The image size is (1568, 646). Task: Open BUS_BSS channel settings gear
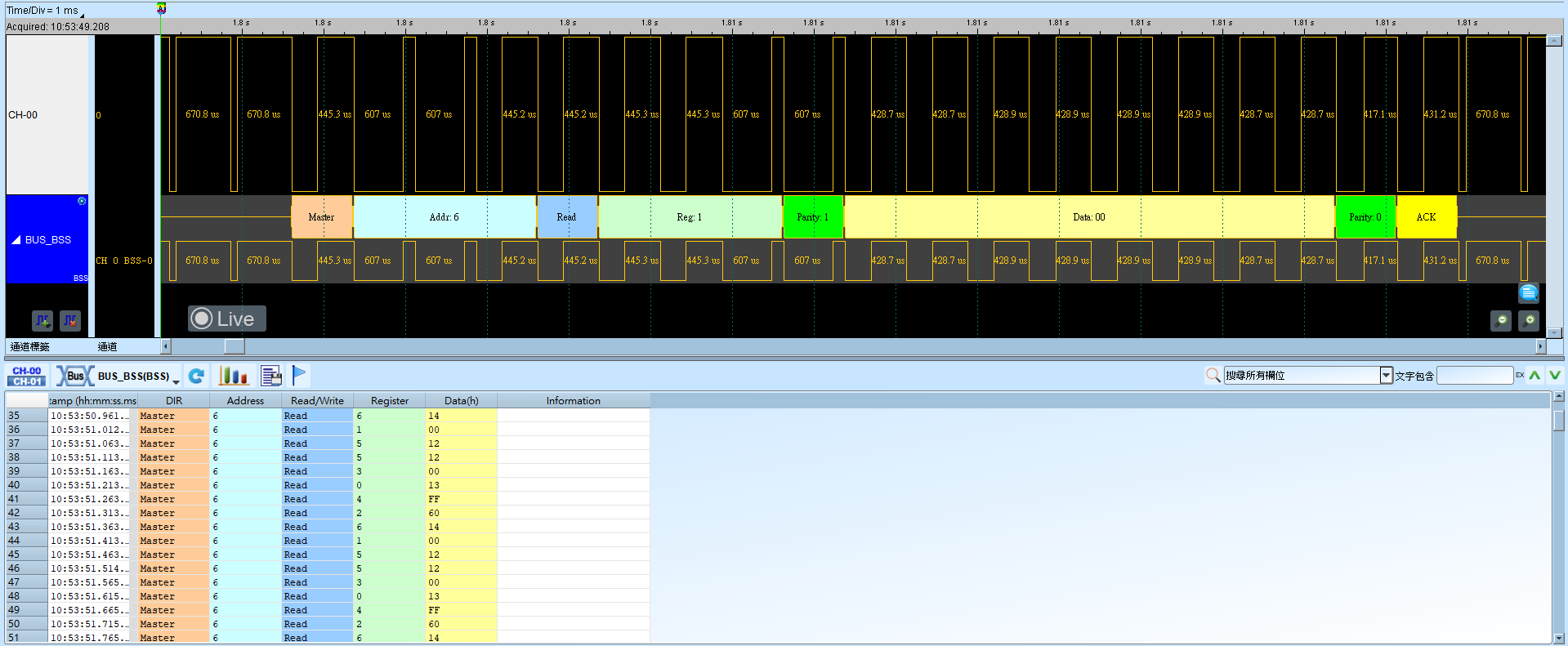click(x=82, y=201)
